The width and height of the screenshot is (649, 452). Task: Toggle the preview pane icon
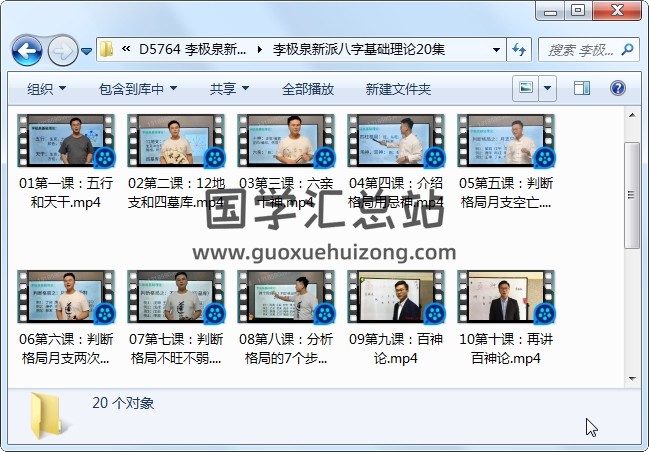582,89
